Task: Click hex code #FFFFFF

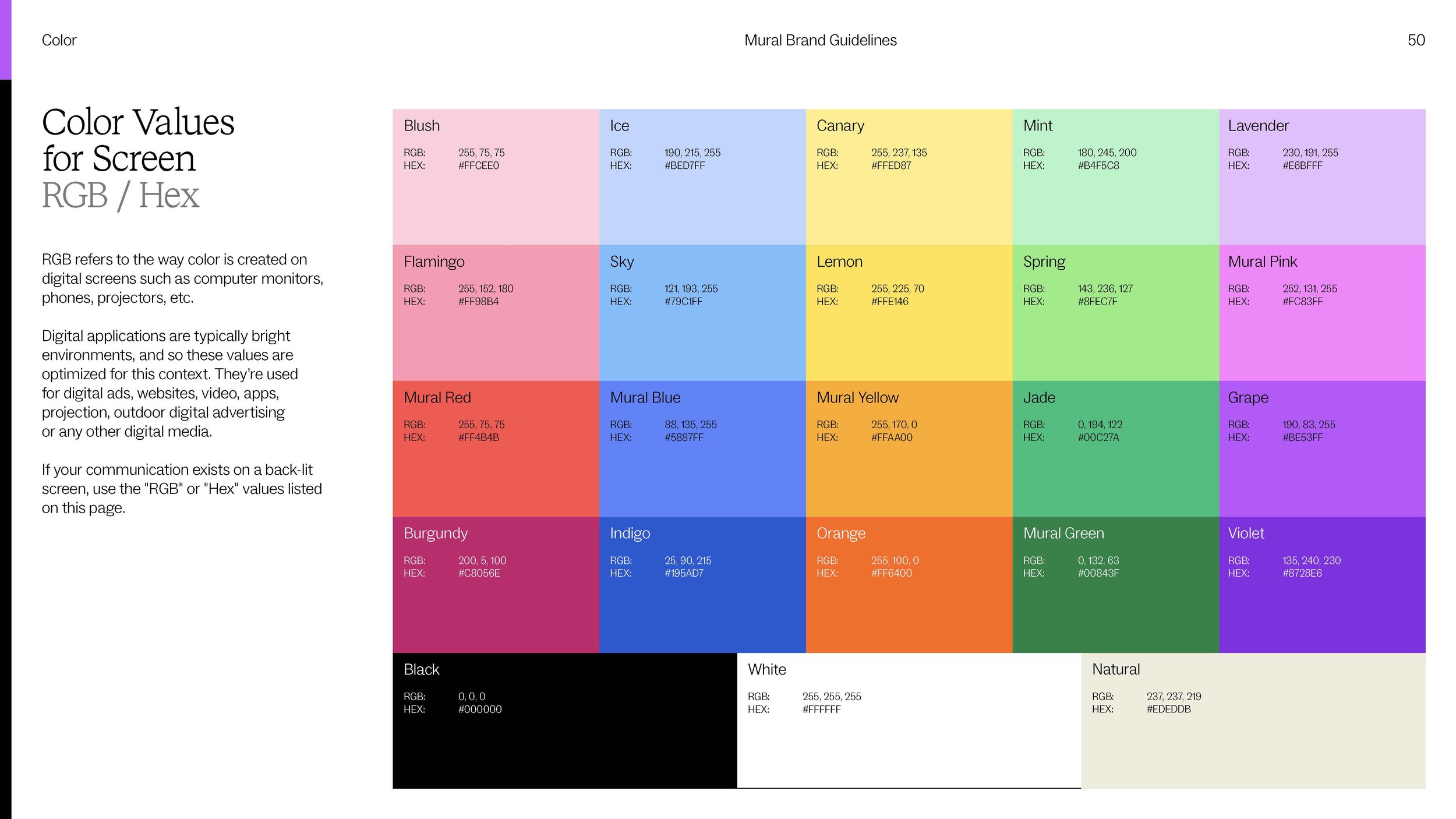Action: pyautogui.click(x=822, y=709)
